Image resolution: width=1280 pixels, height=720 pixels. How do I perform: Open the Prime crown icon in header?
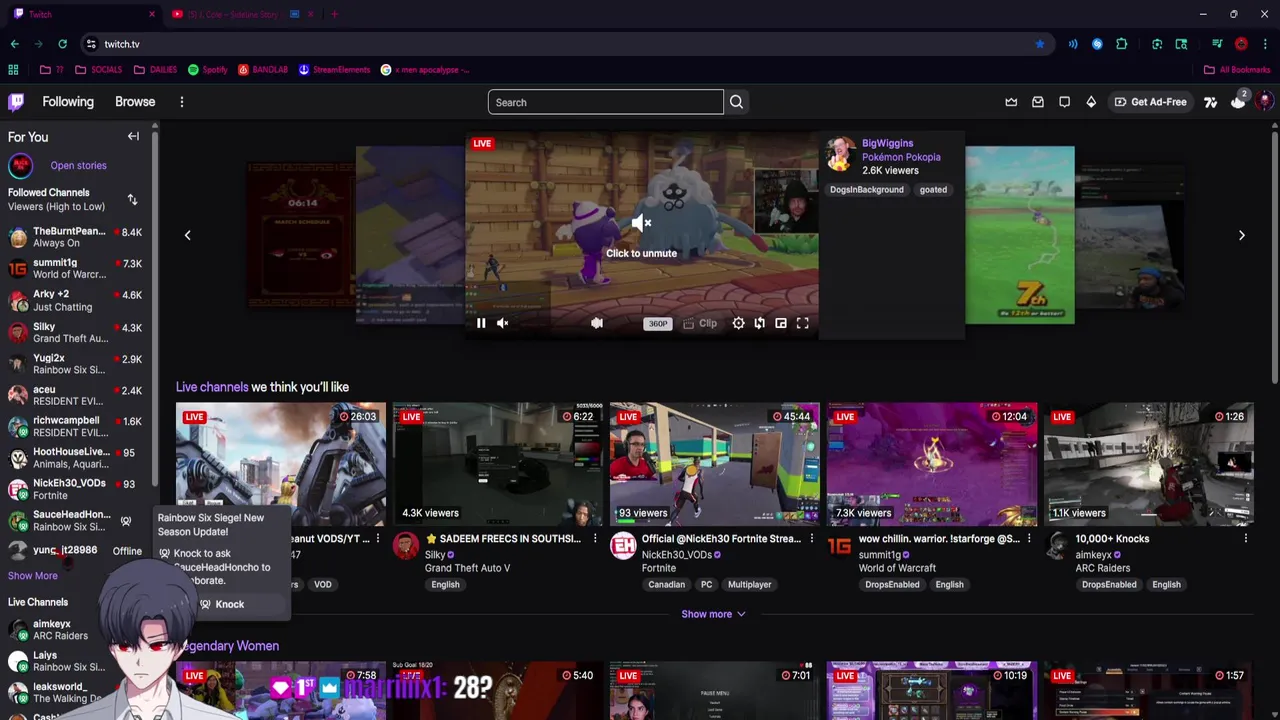pyautogui.click(x=1011, y=102)
